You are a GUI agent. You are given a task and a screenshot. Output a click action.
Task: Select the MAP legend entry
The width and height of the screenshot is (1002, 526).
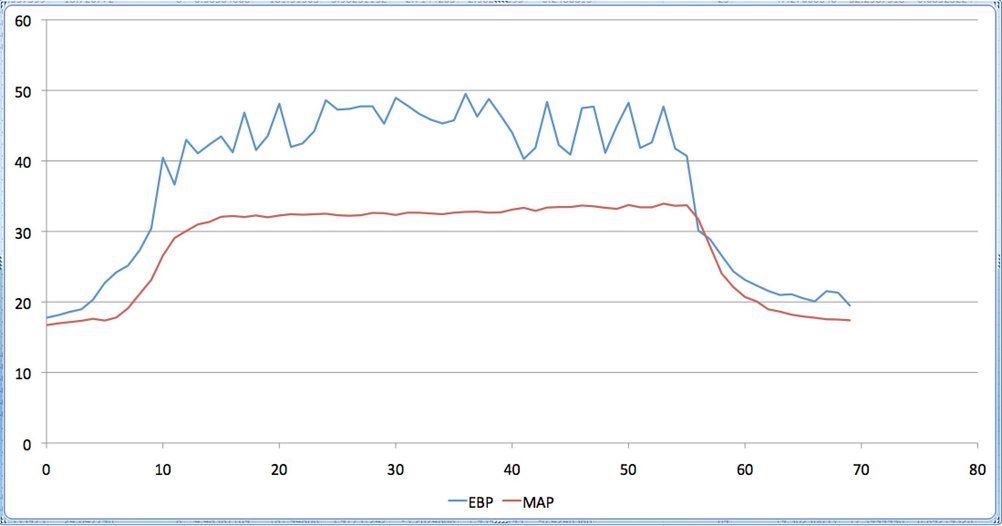pos(528,502)
